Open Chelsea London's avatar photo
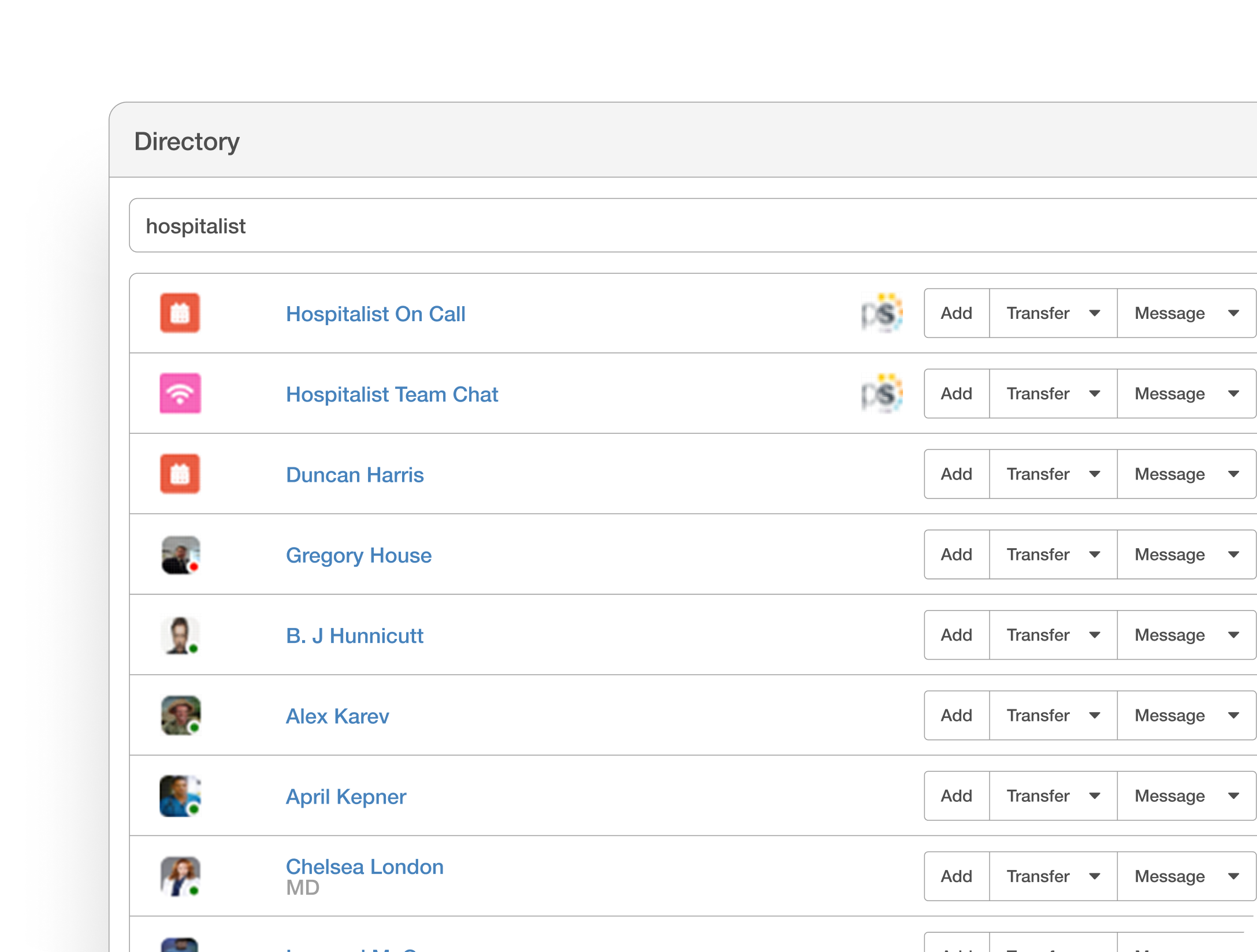The image size is (1257, 952). [x=180, y=876]
